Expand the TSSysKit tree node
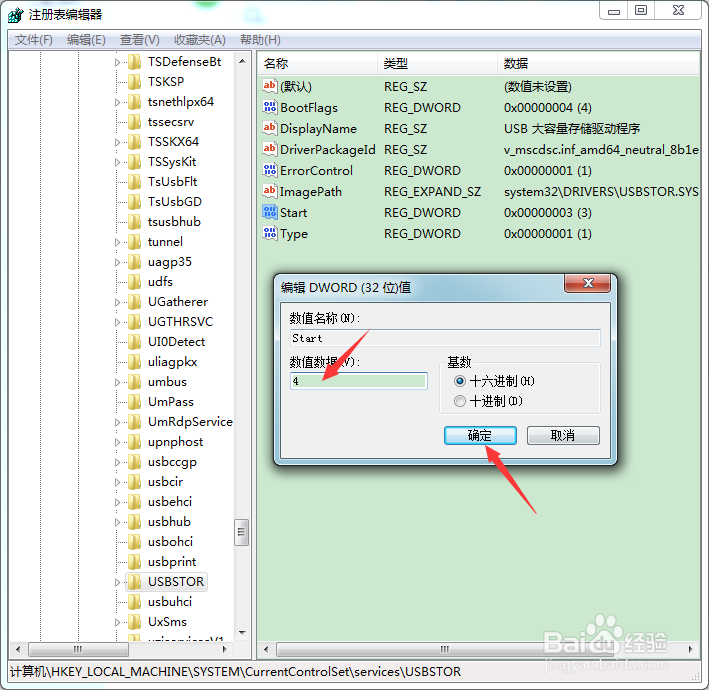This screenshot has width=709, height=690. coord(117,162)
